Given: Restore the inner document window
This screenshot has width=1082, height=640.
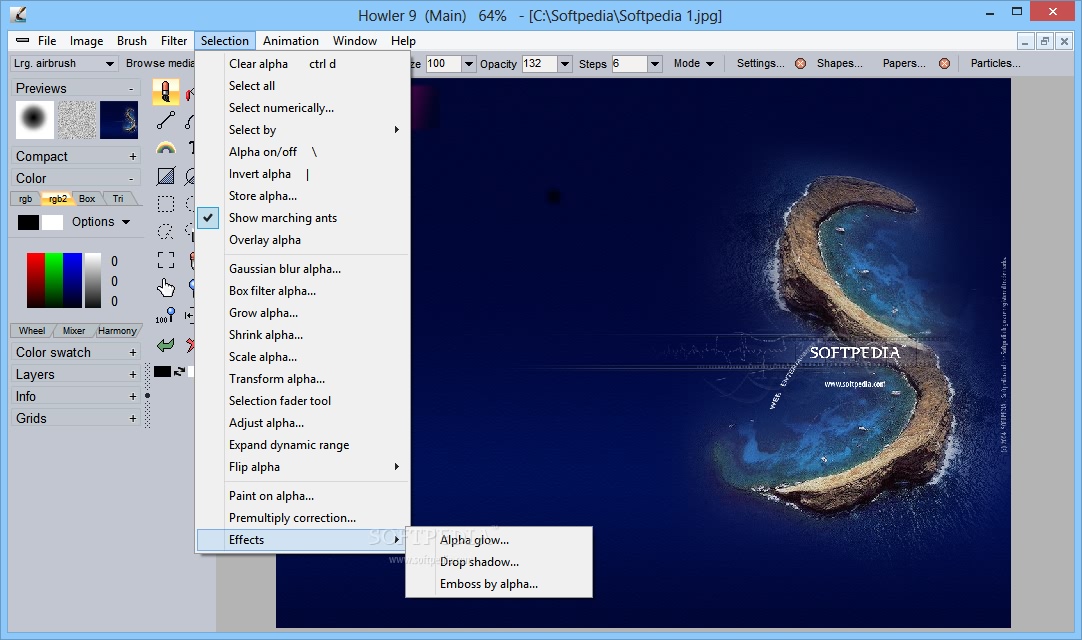Looking at the screenshot, I should (x=1045, y=41).
